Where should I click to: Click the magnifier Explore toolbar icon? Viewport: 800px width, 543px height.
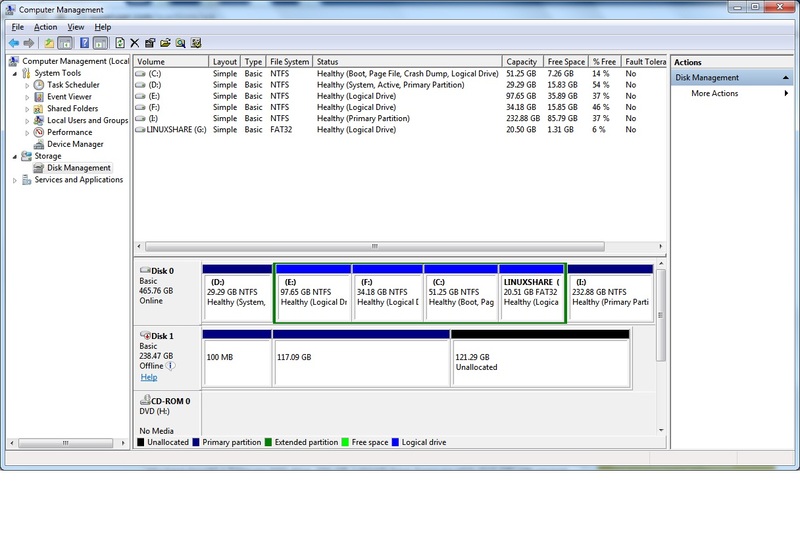(181, 43)
